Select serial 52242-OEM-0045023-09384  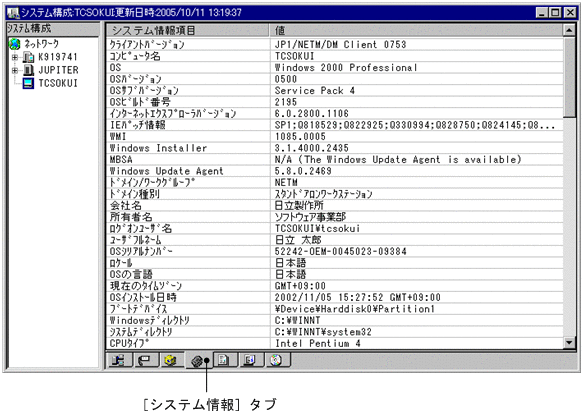click(x=340, y=252)
